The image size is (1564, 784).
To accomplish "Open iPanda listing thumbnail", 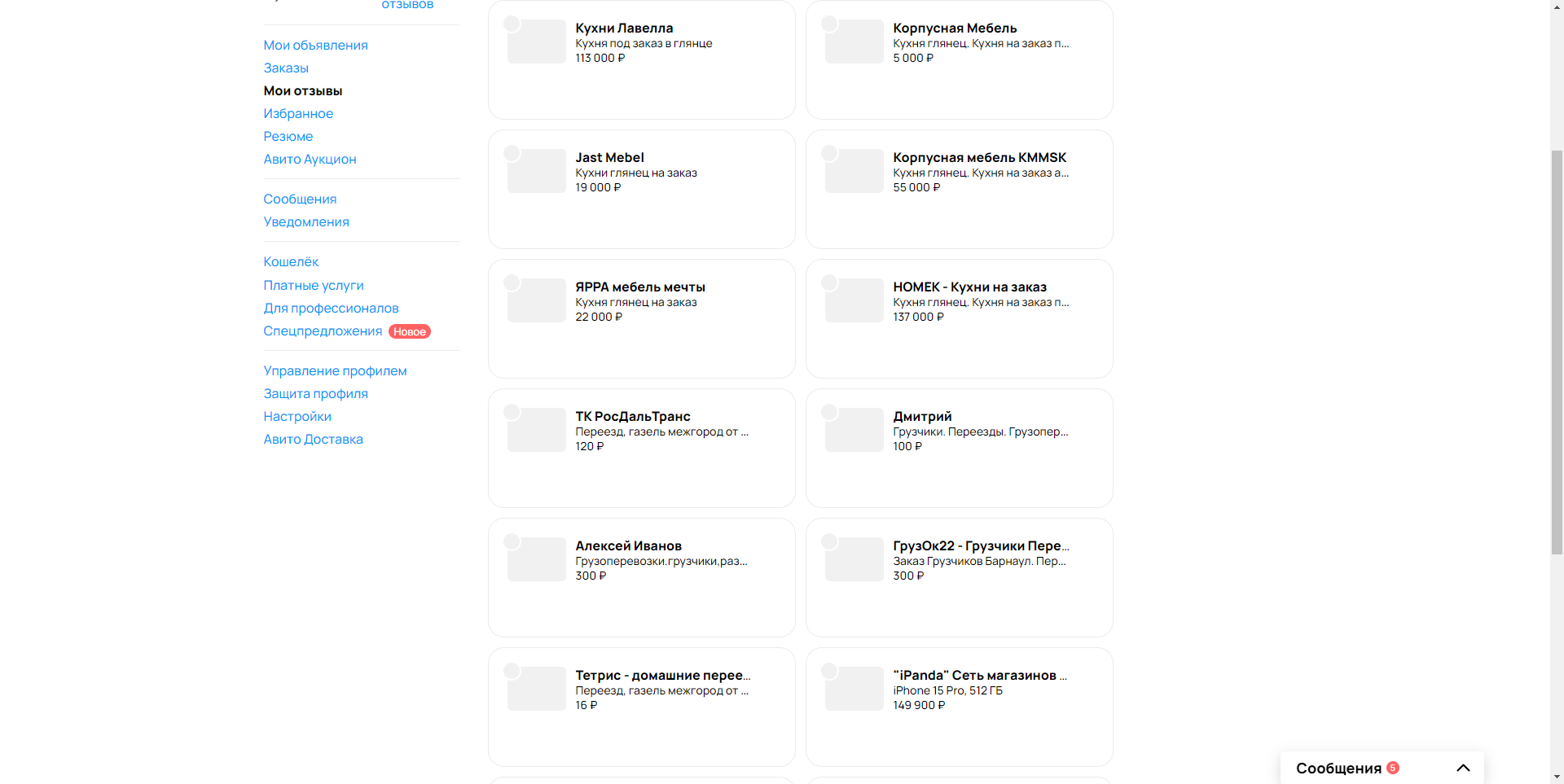I will pyautogui.click(x=854, y=689).
